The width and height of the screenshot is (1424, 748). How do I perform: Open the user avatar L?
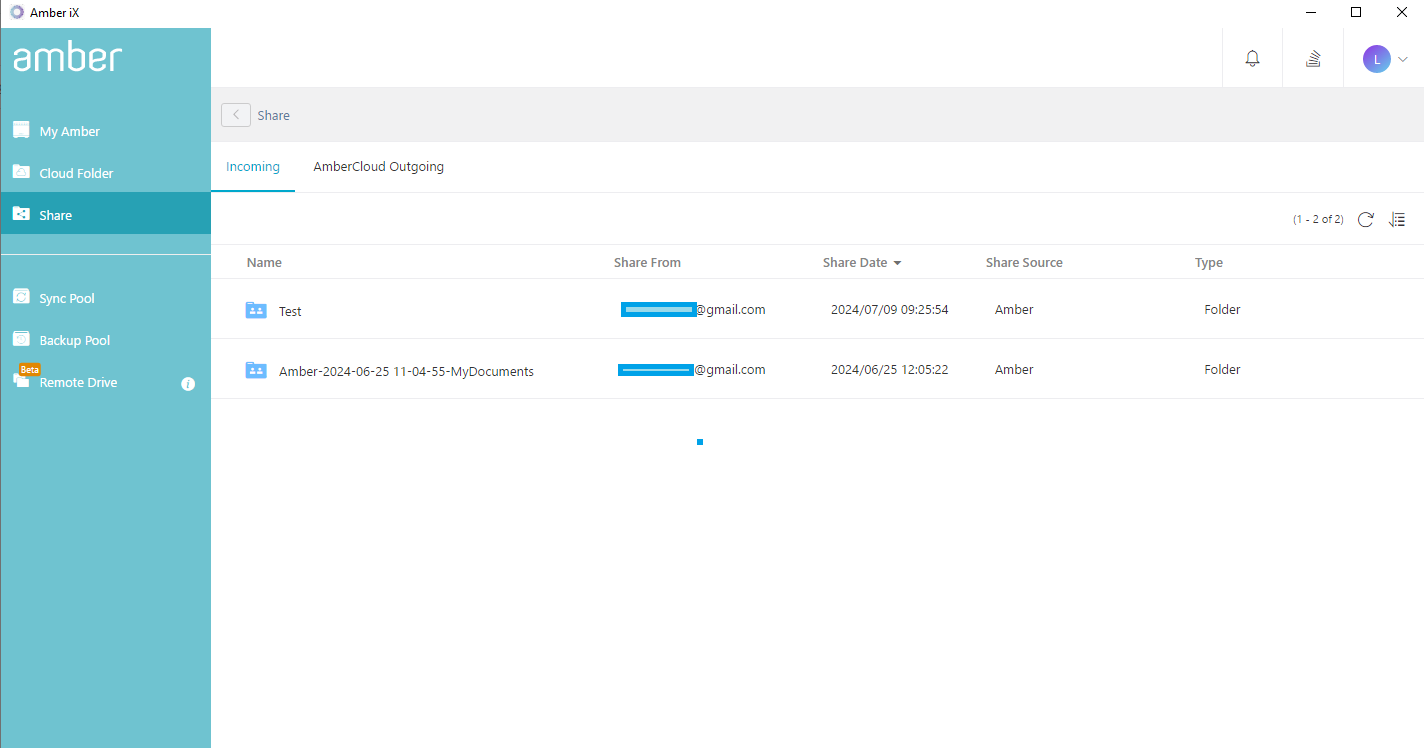(1377, 59)
